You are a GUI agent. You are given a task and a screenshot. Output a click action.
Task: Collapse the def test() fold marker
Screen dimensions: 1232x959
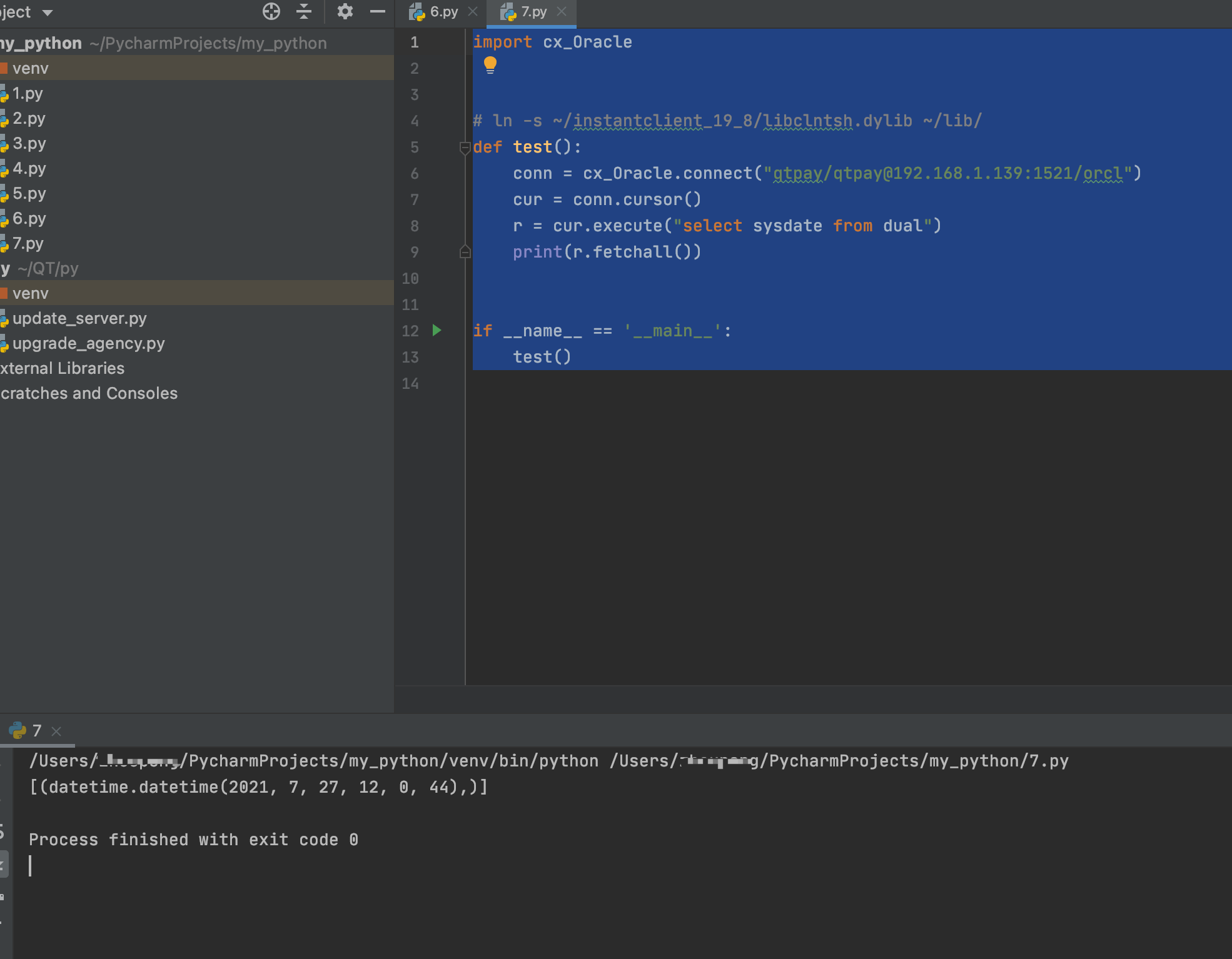tap(465, 148)
